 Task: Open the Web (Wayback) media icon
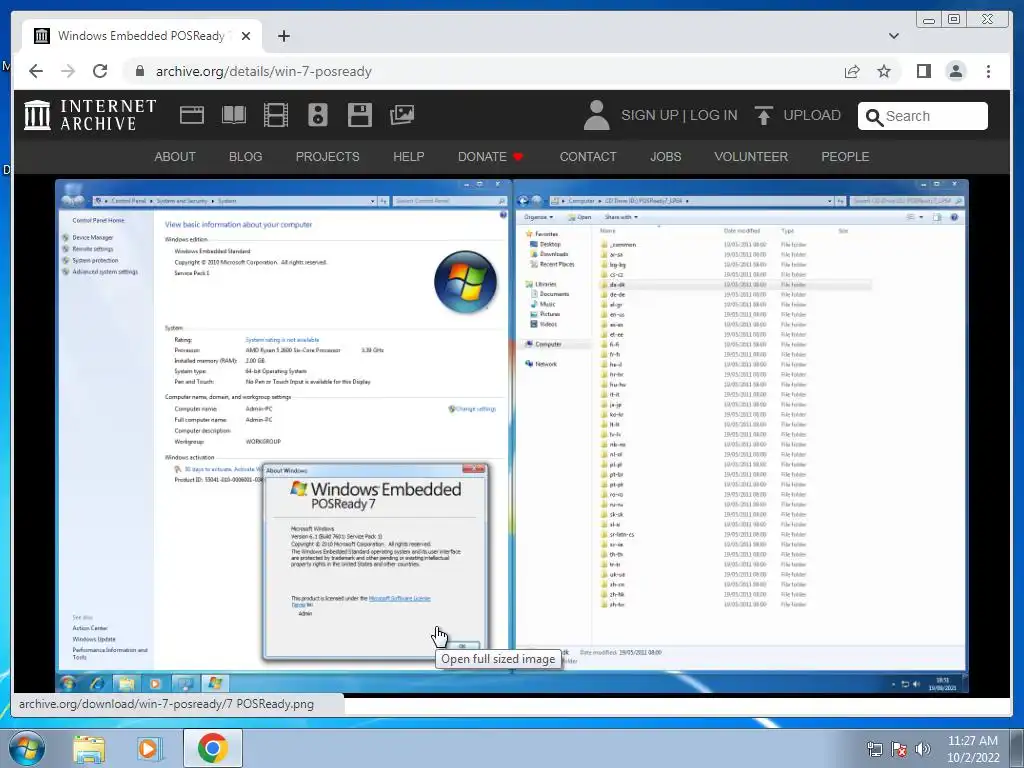(x=192, y=115)
